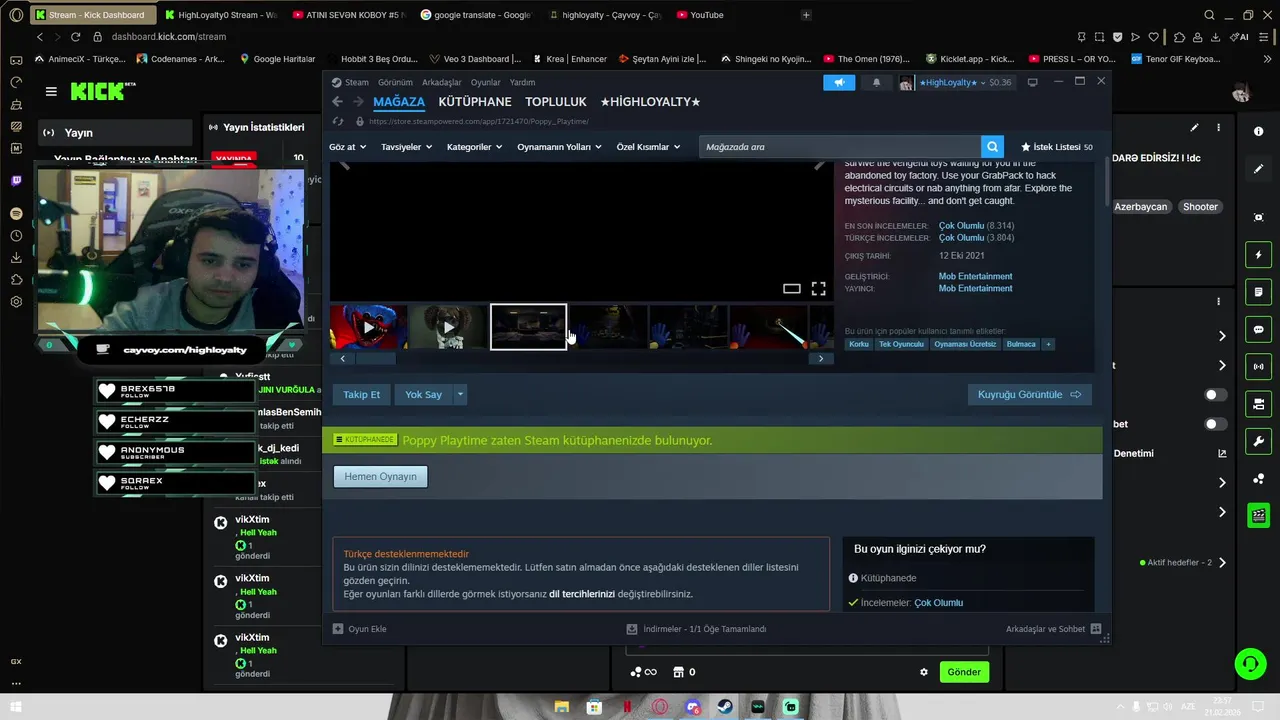Open Steam notifications bell
Screen dimensions: 1280x720
coord(876,82)
